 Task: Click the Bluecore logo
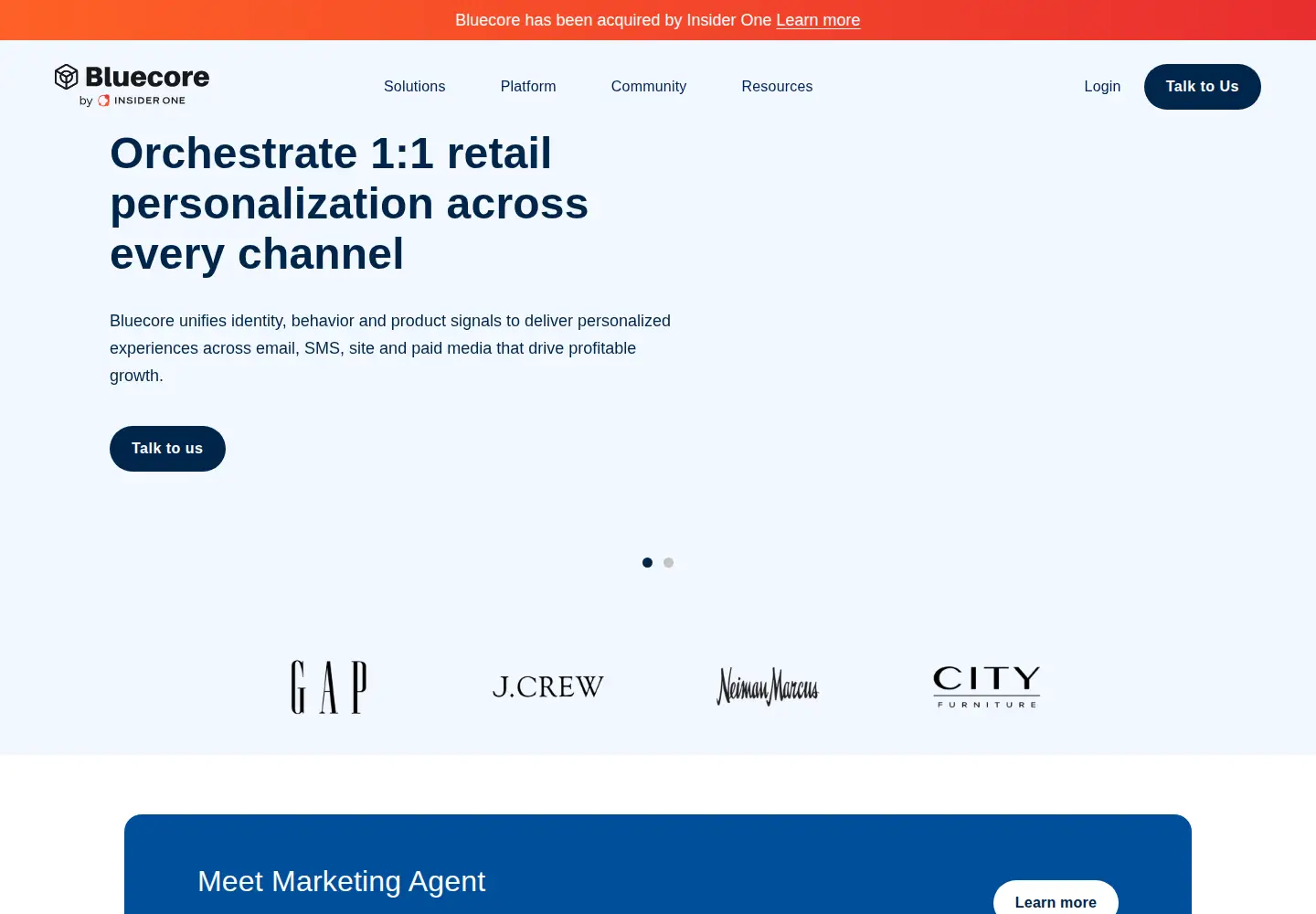pos(132,77)
